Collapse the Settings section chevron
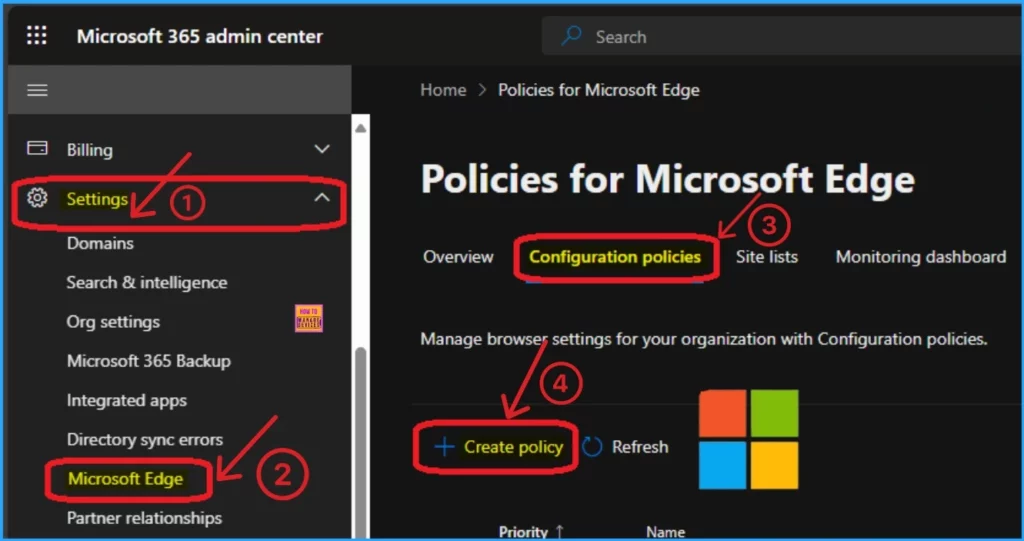This screenshot has width=1024, height=541. pyautogui.click(x=322, y=197)
